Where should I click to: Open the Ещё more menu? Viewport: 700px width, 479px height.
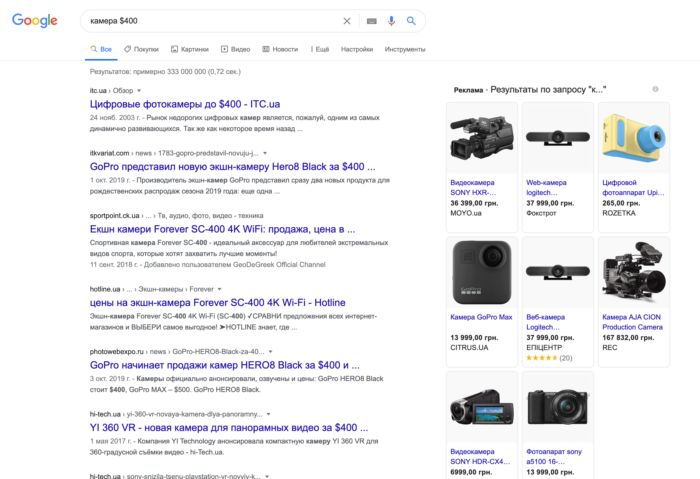tap(320, 49)
